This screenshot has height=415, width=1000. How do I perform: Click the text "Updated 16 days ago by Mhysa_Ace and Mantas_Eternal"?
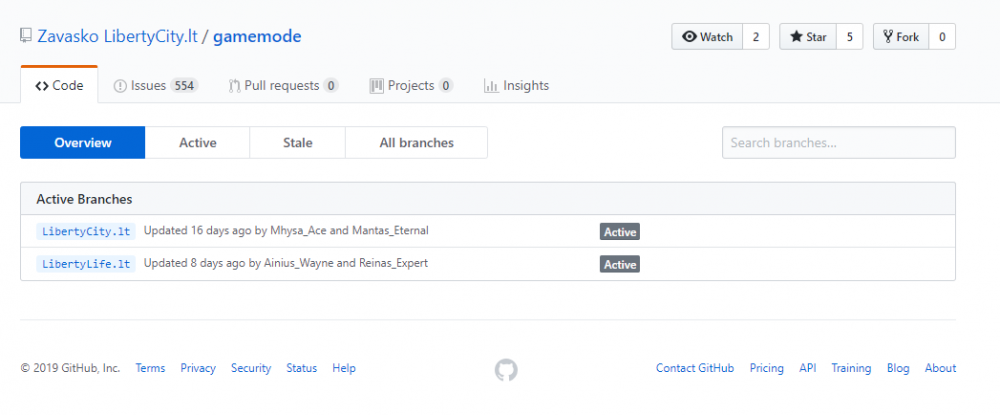tap(286, 231)
